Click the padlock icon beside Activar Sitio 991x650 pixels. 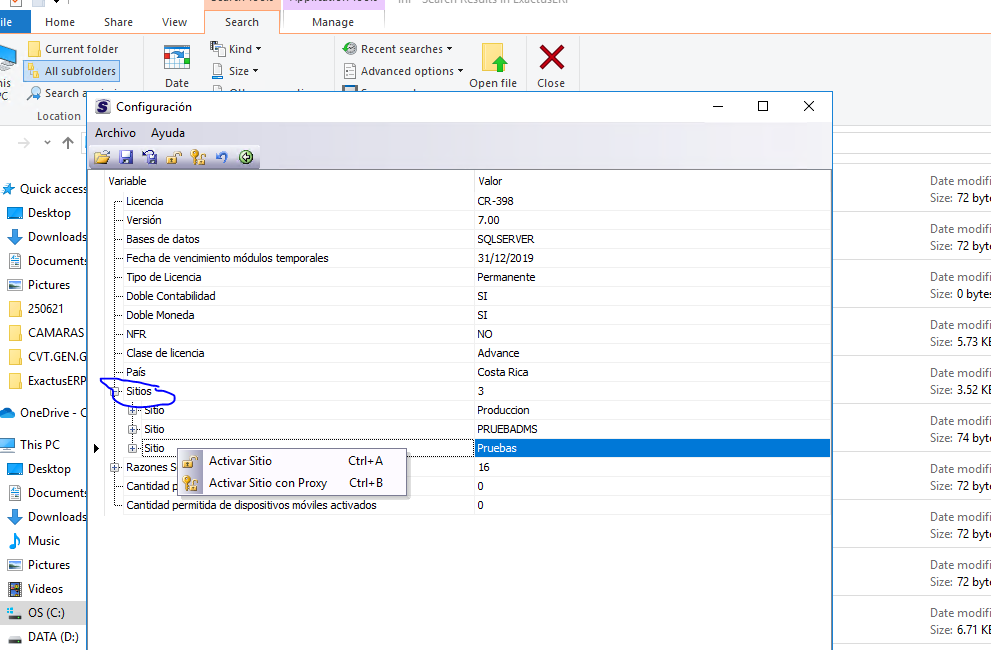pyautogui.click(x=191, y=461)
